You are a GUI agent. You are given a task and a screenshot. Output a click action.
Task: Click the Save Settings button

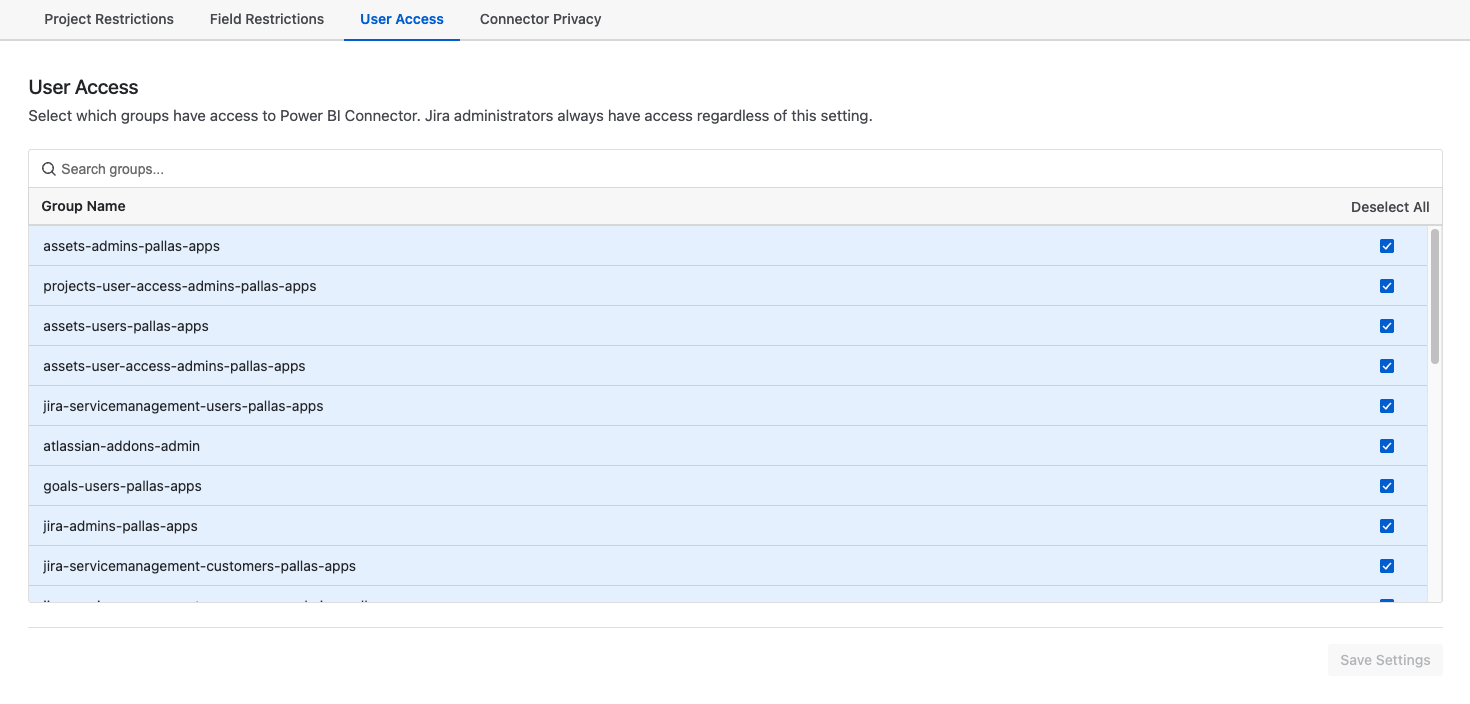coord(1385,660)
